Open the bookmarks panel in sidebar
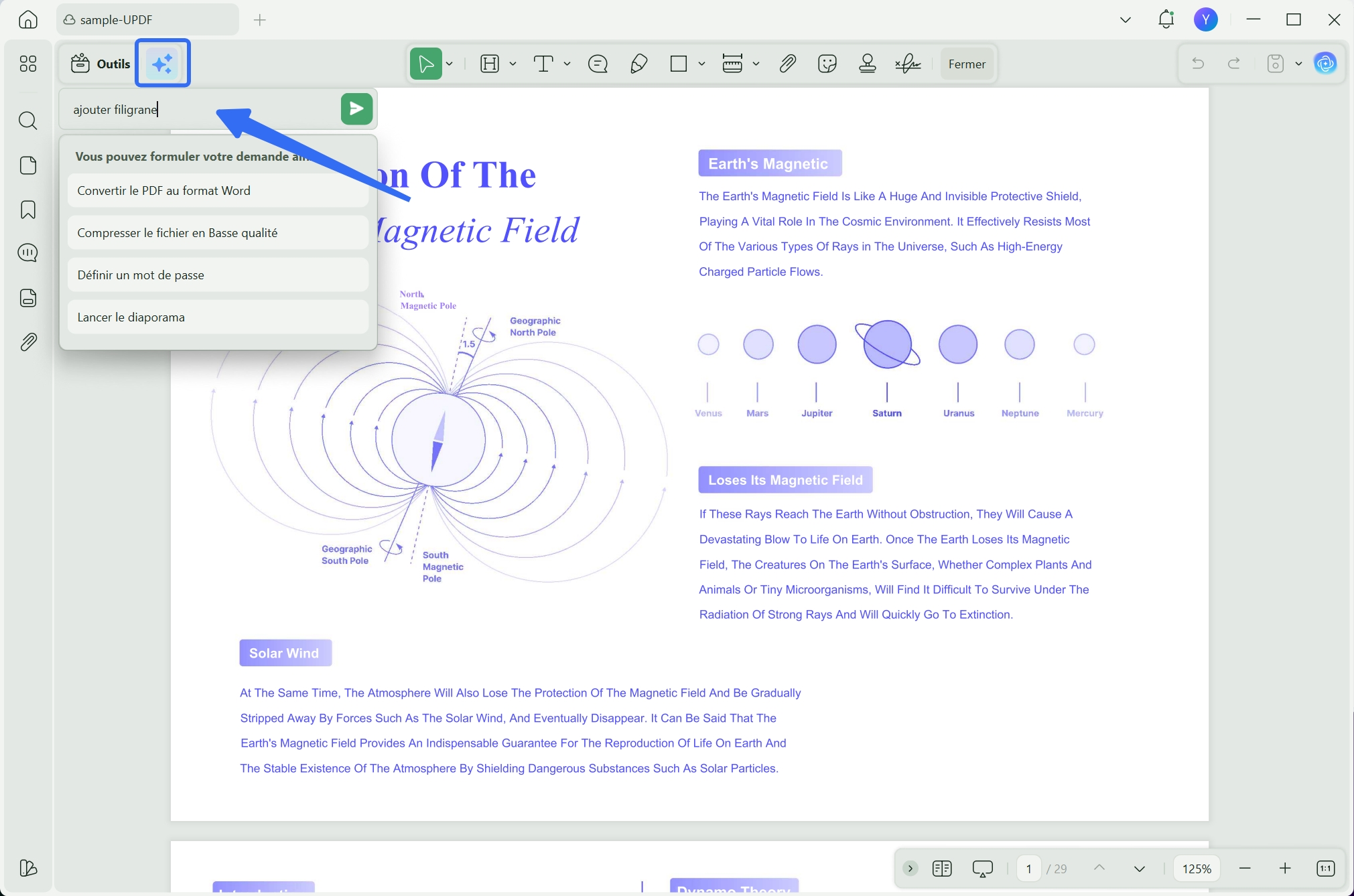This screenshot has width=1354, height=896. pos(28,210)
